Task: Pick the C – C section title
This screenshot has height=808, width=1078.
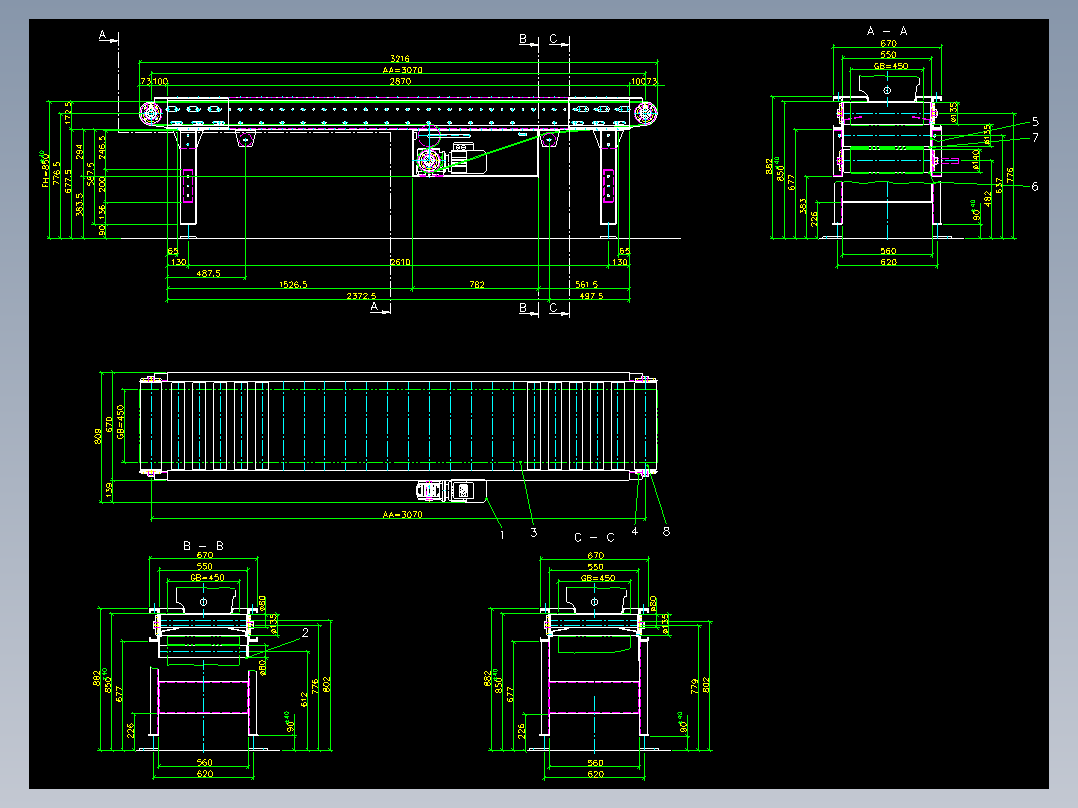Action: point(594,538)
